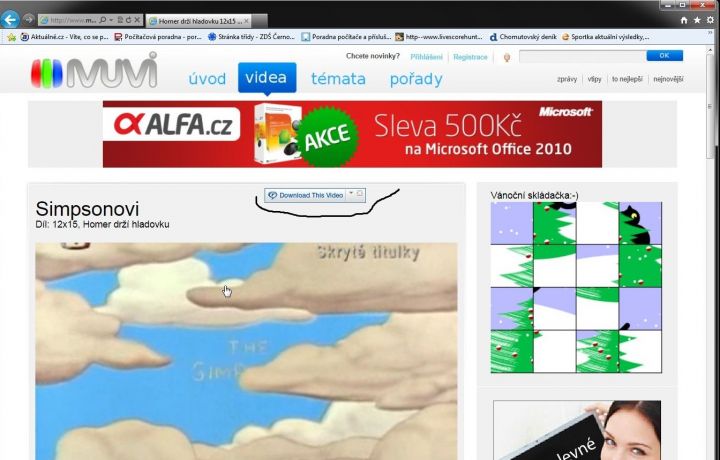Click the MUVI site logo

(94, 71)
